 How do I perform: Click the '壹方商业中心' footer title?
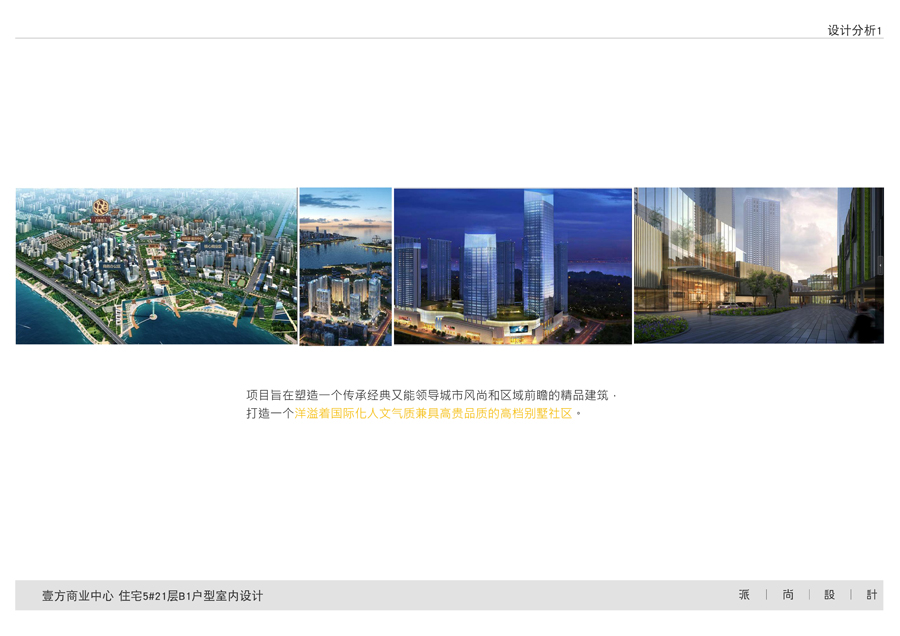[77, 596]
